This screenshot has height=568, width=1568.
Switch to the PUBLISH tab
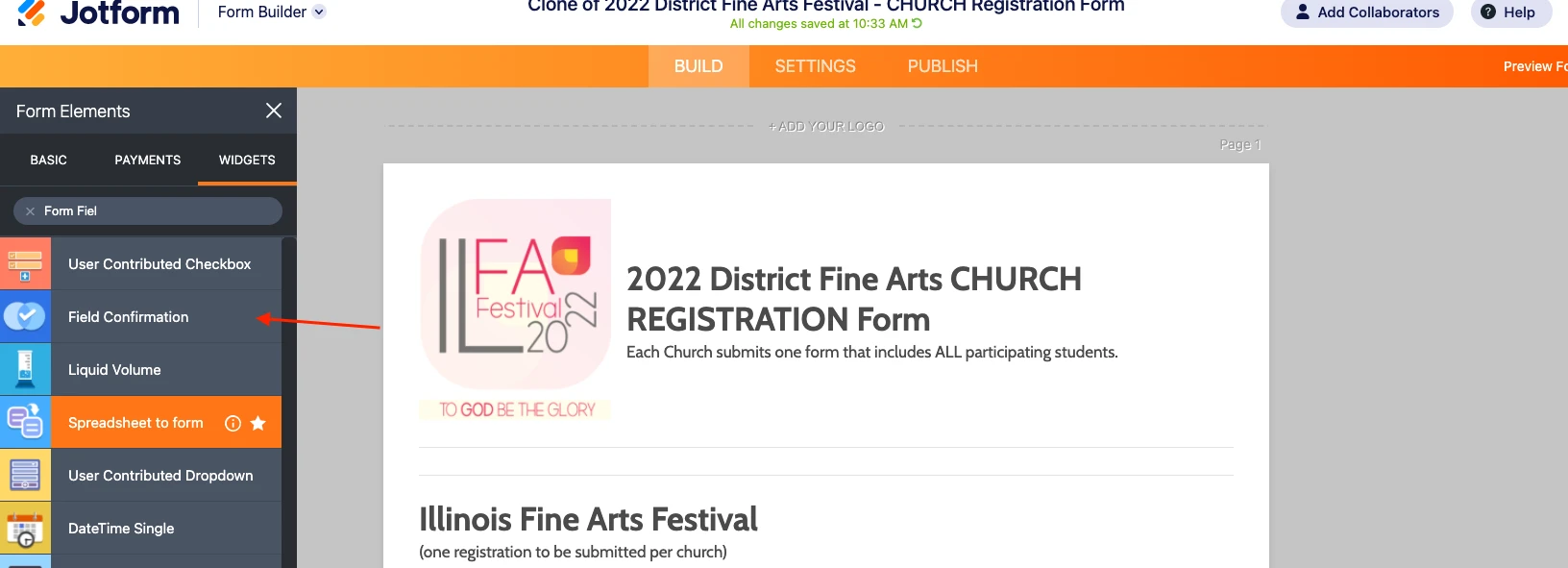[943, 66]
